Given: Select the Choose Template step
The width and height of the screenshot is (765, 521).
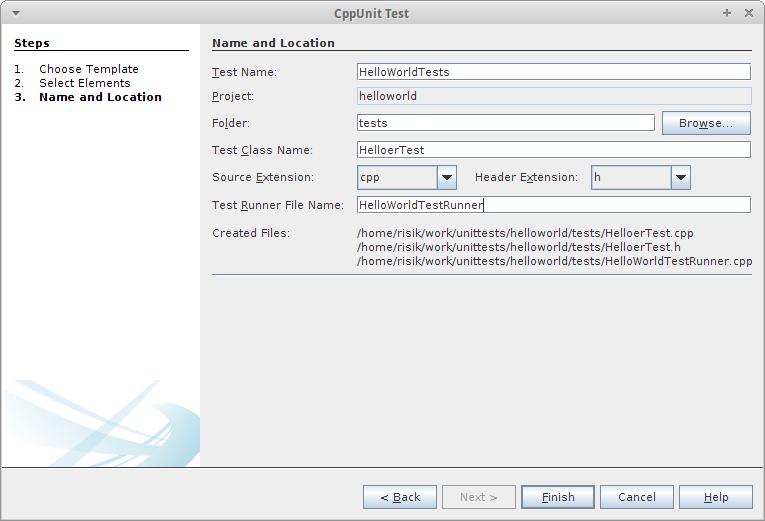Looking at the screenshot, I should coord(89,69).
